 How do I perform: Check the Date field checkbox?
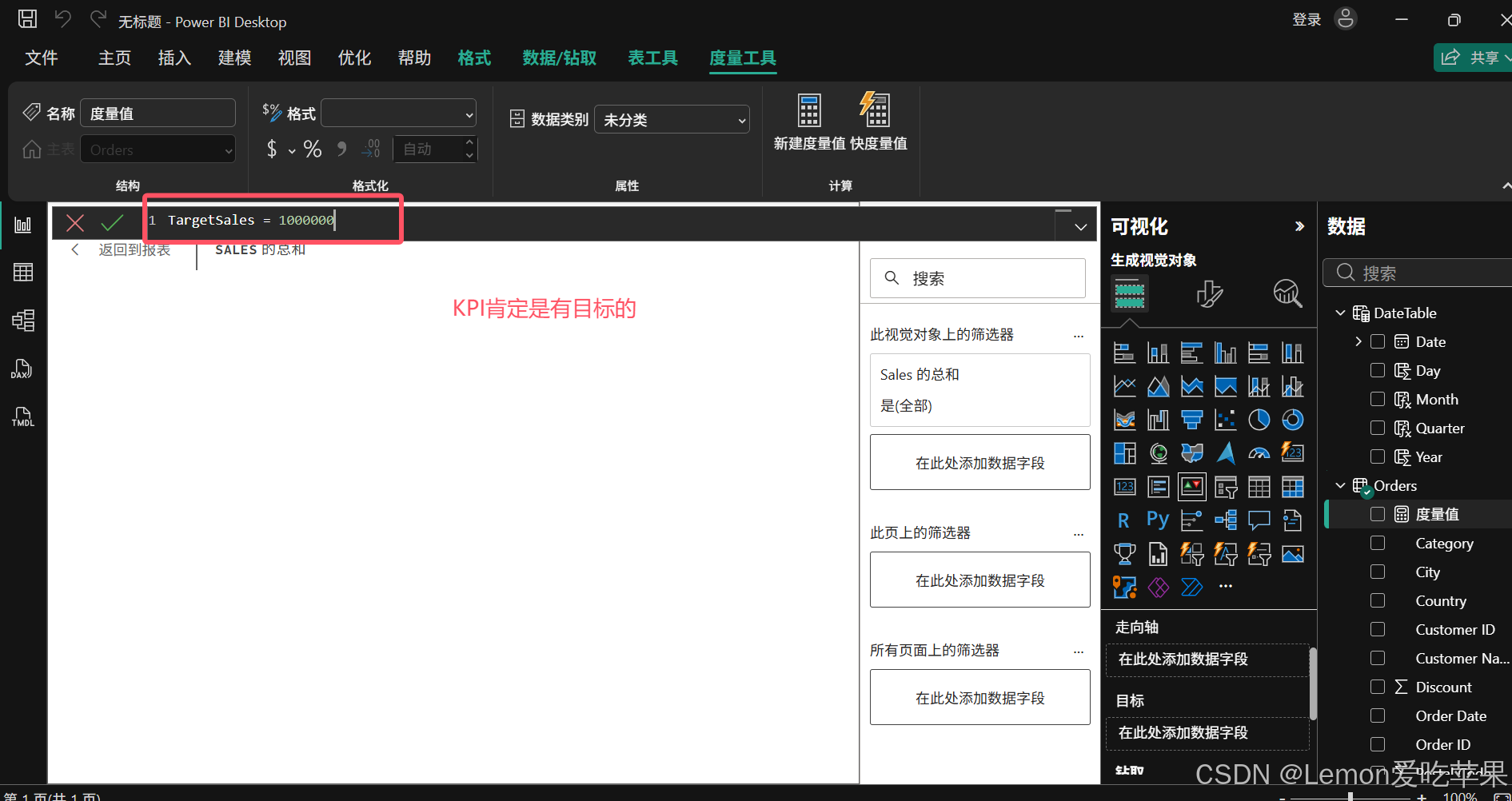point(1378,341)
